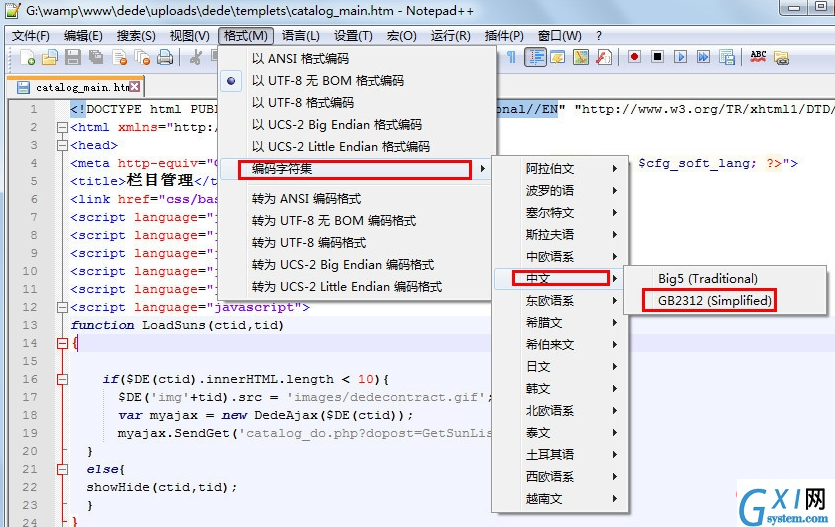The width and height of the screenshot is (835, 527).
Task: Expand the 阿拉伯文 submenu
Action: point(560,169)
